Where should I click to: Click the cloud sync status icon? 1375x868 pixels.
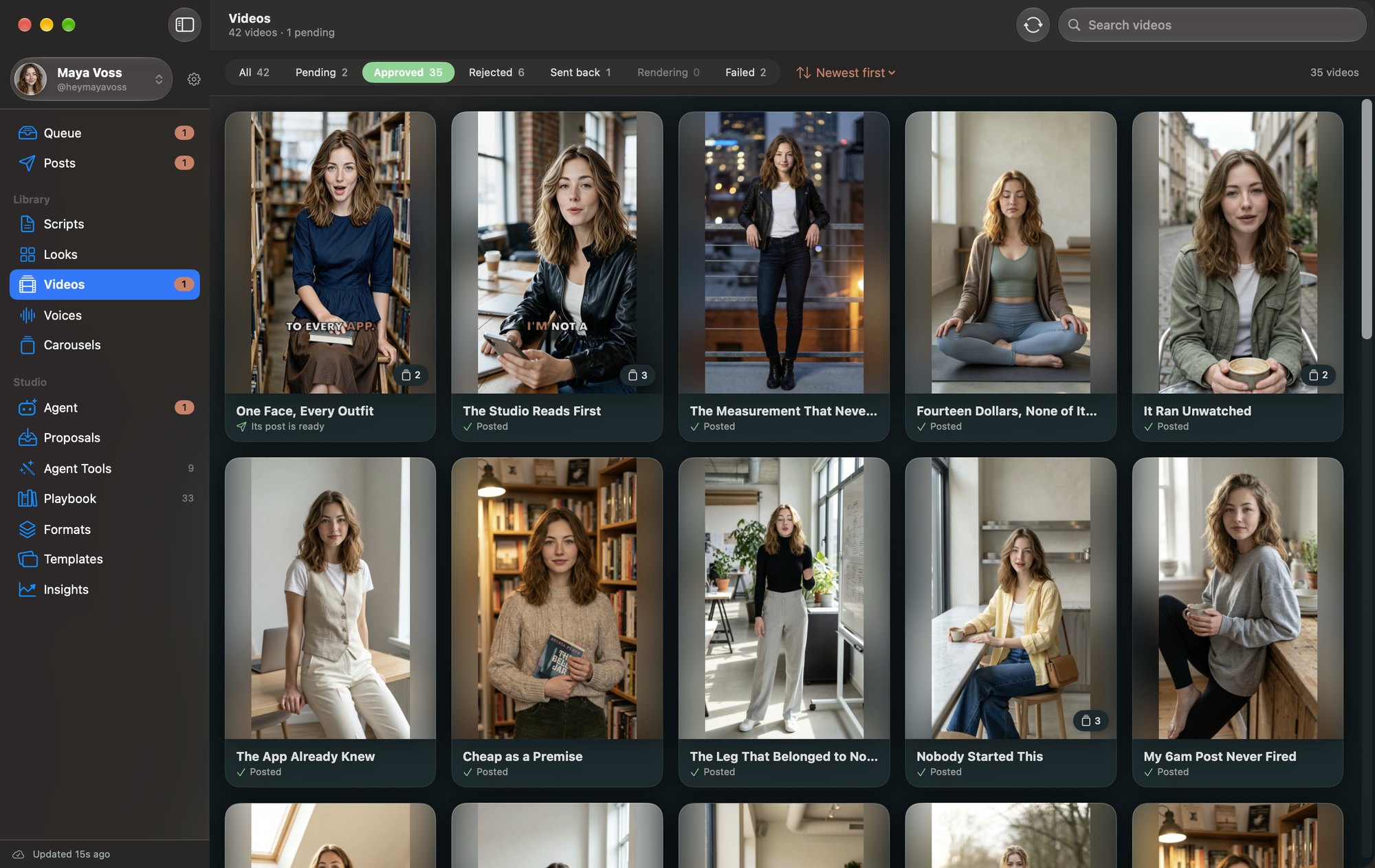click(19, 854)
